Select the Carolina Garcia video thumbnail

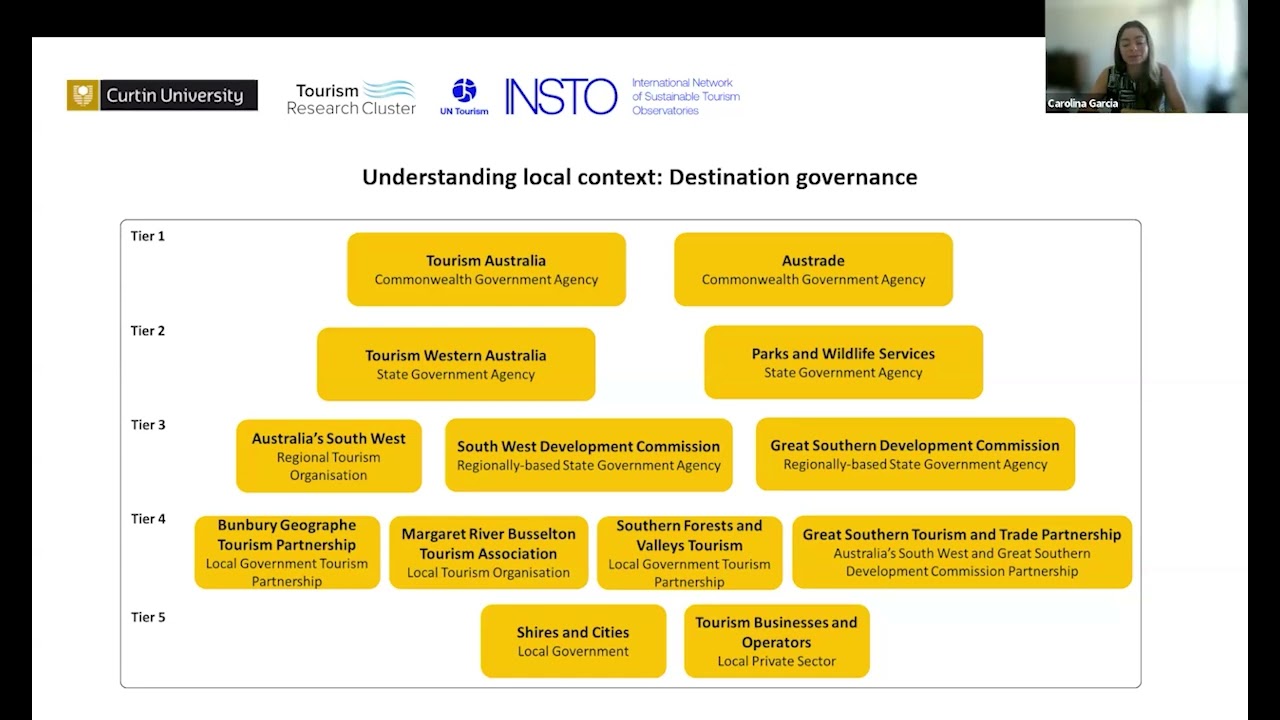[x=1146, y=56]
